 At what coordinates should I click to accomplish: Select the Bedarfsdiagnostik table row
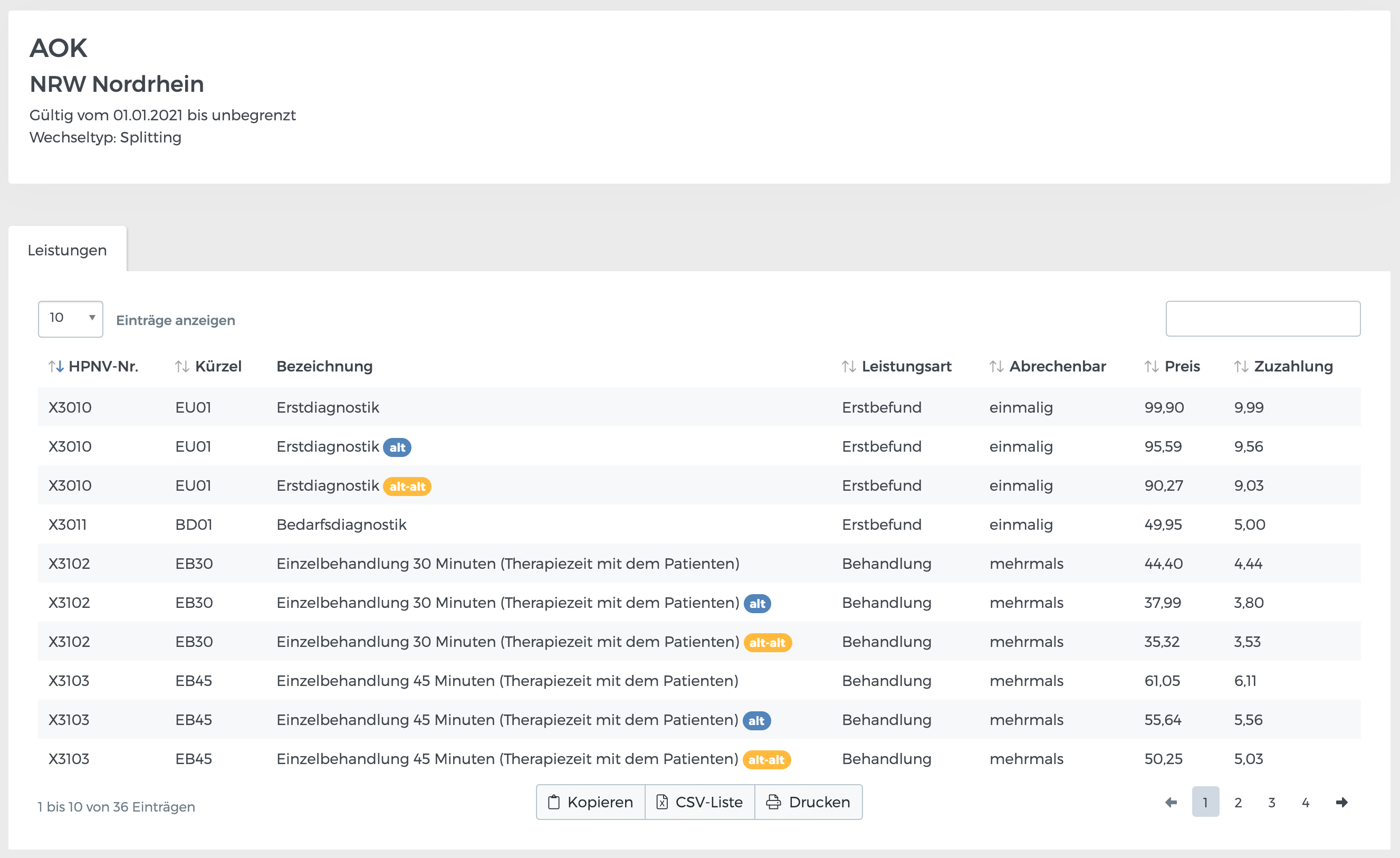341,525
